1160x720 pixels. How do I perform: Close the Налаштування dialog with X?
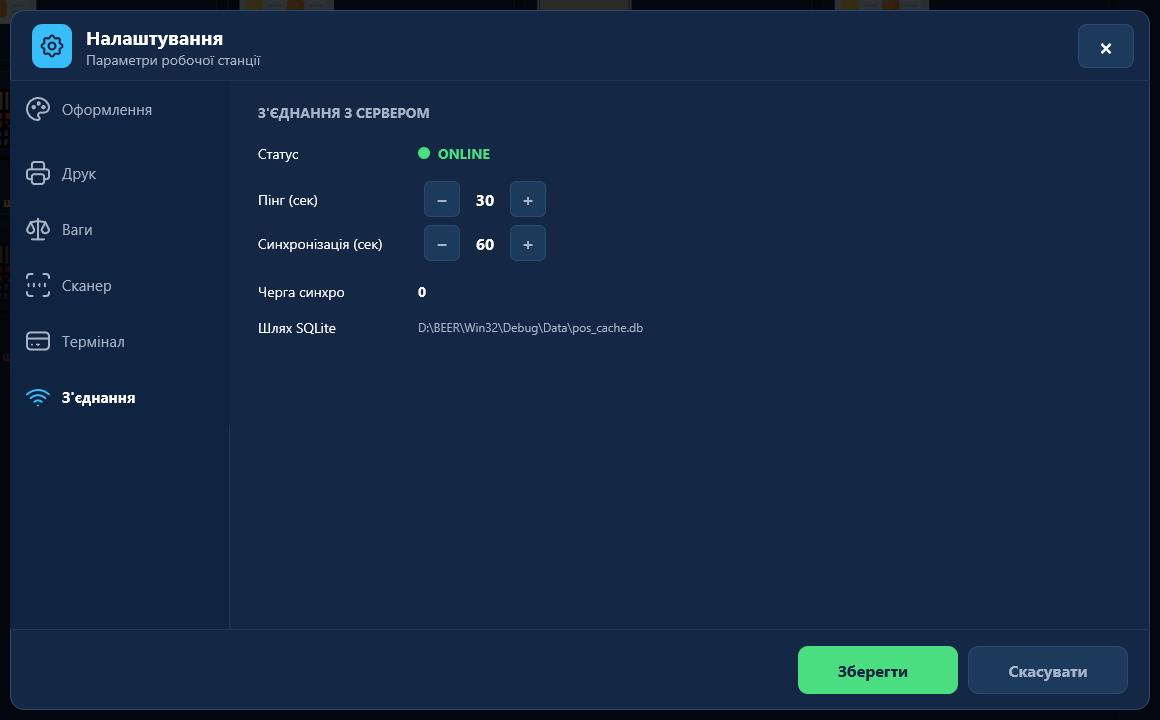click(1105, 47)
